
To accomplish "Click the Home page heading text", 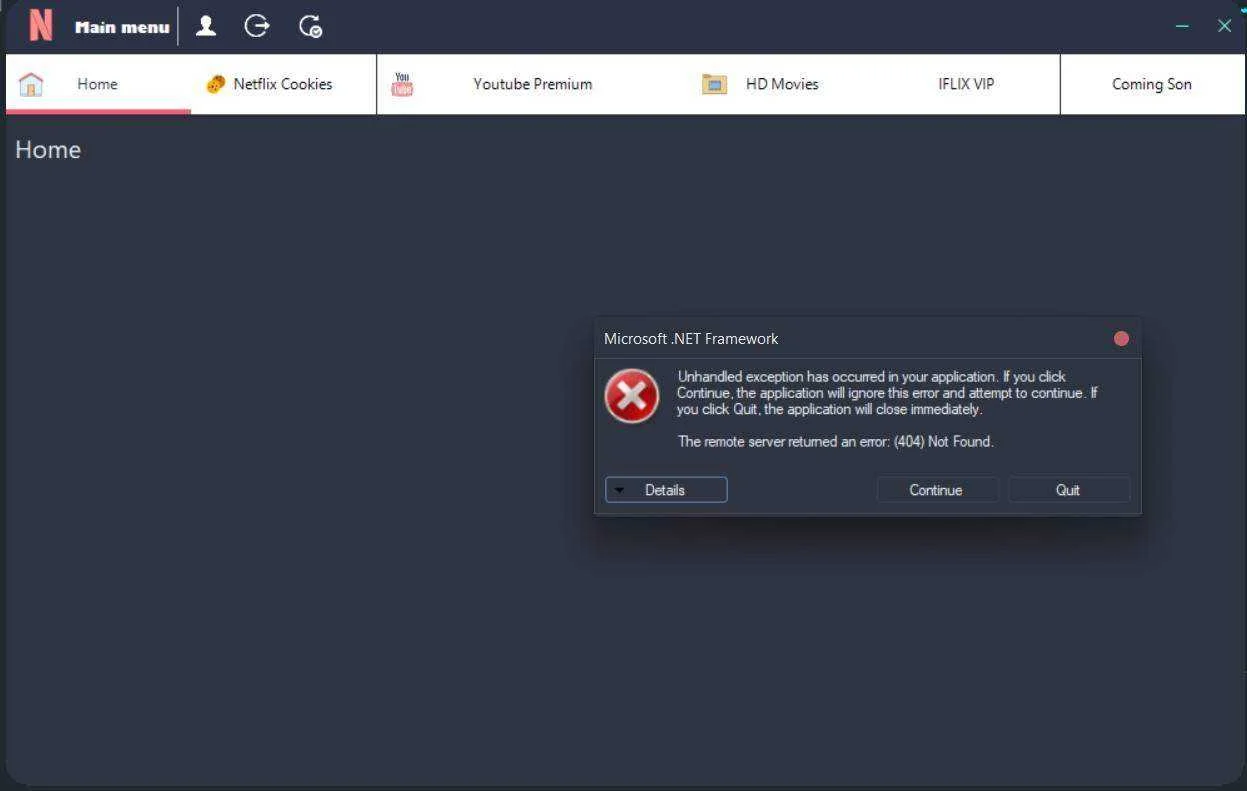I will 48,150.
